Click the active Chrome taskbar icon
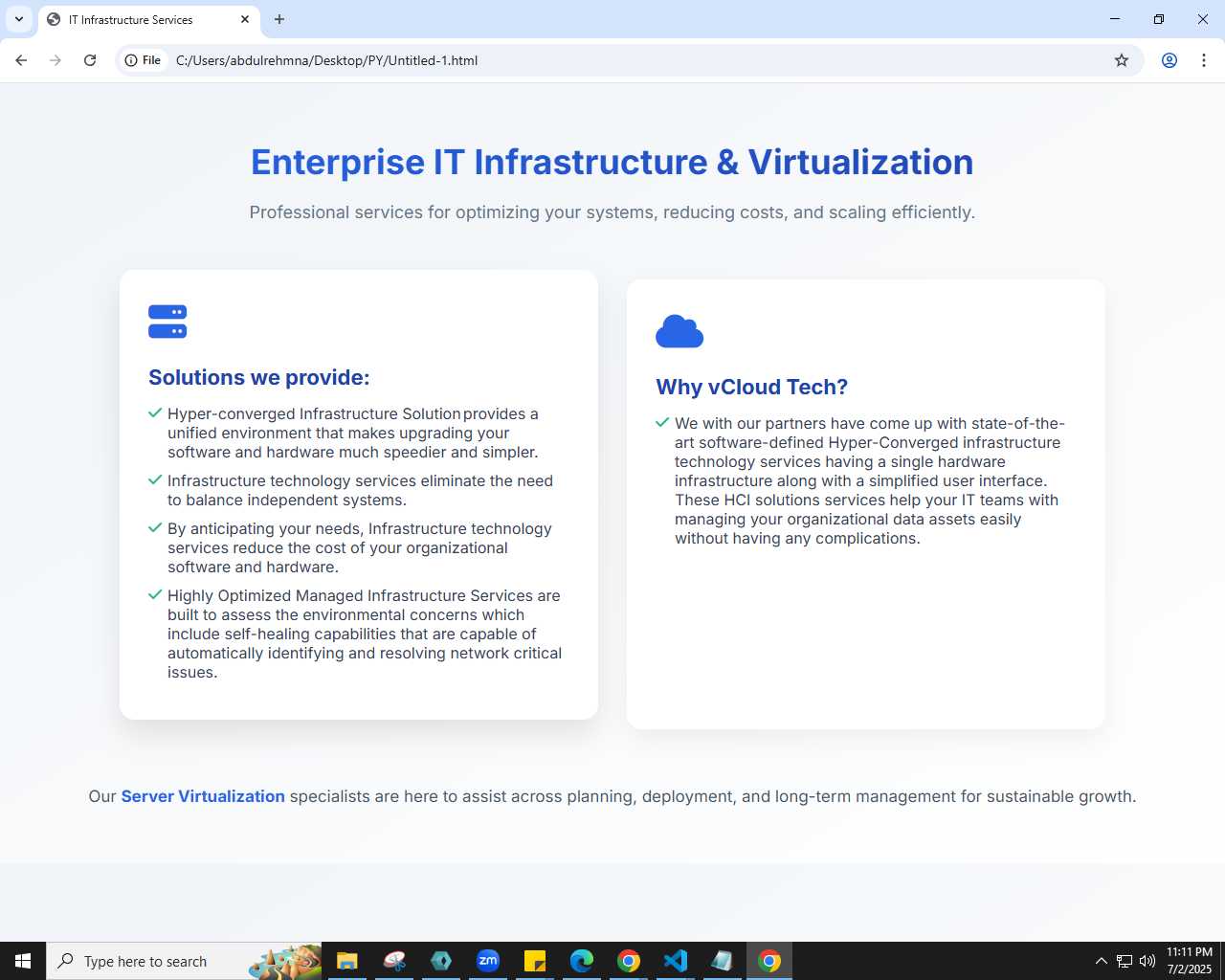 (x=769, y=961)
